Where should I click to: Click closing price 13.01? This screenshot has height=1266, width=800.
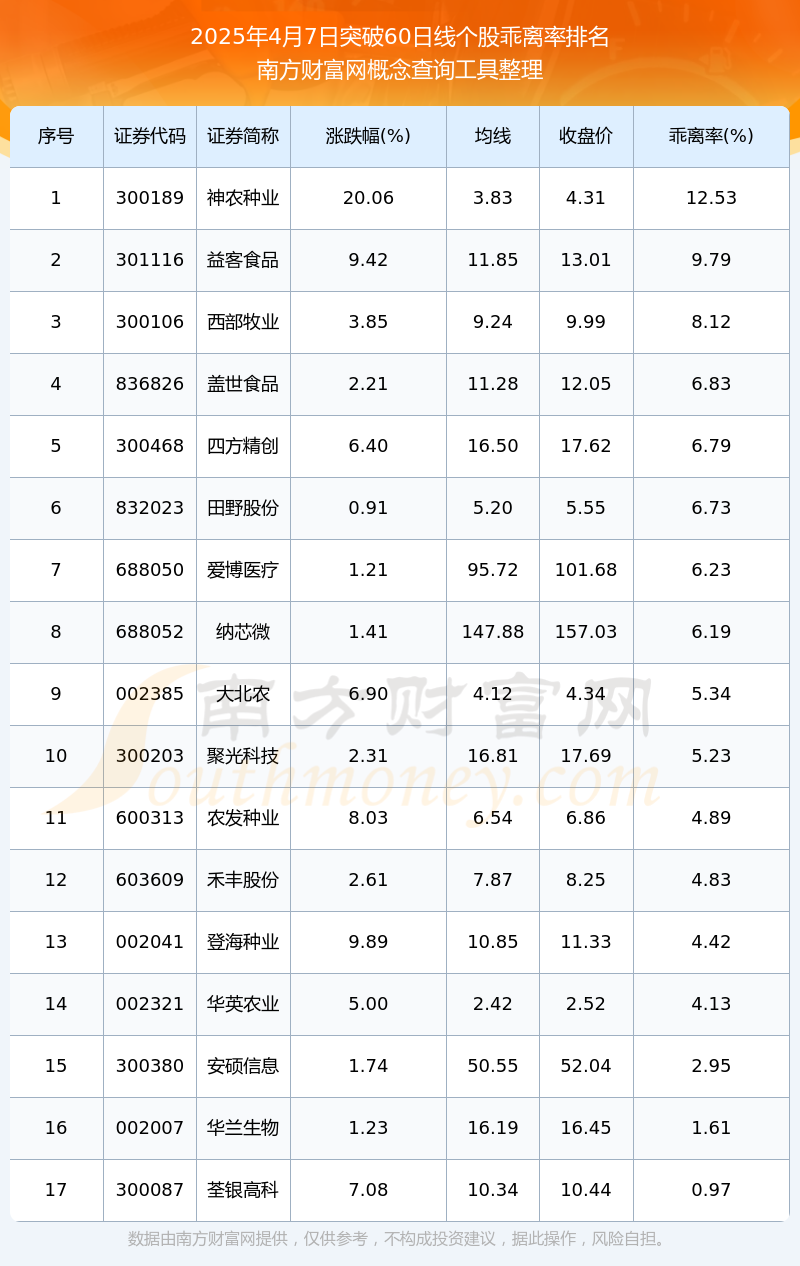point(586,260)
